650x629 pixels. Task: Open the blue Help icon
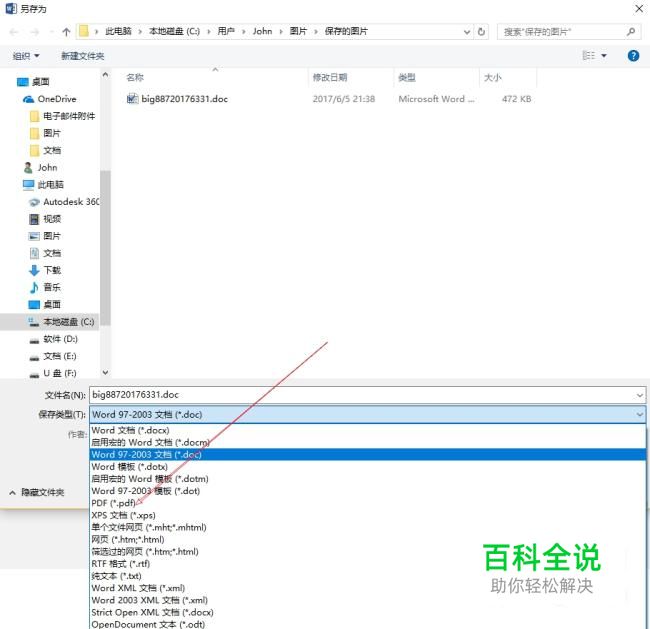pyautogui.click(x=633, y=55)
